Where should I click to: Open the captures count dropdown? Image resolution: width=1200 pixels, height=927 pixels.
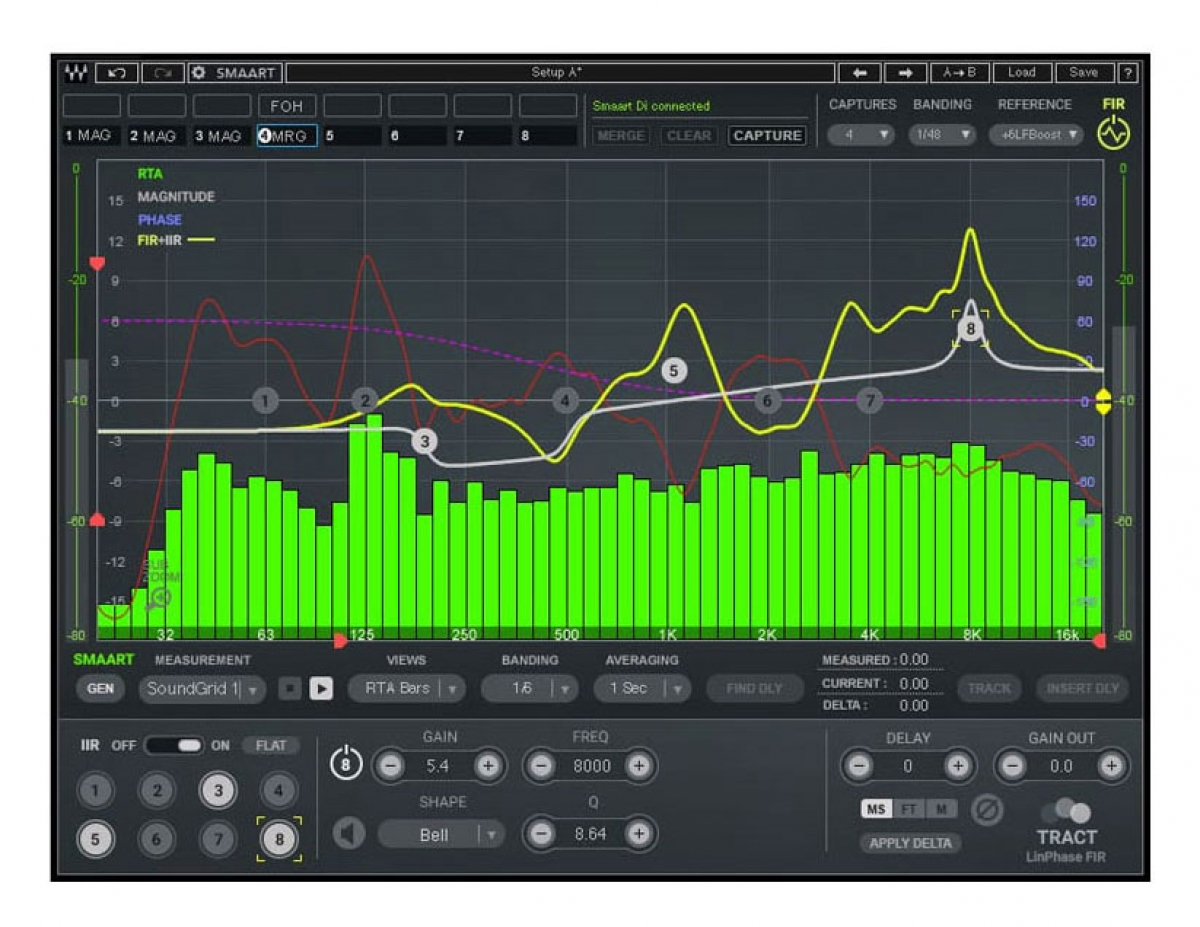click(860, 134)
